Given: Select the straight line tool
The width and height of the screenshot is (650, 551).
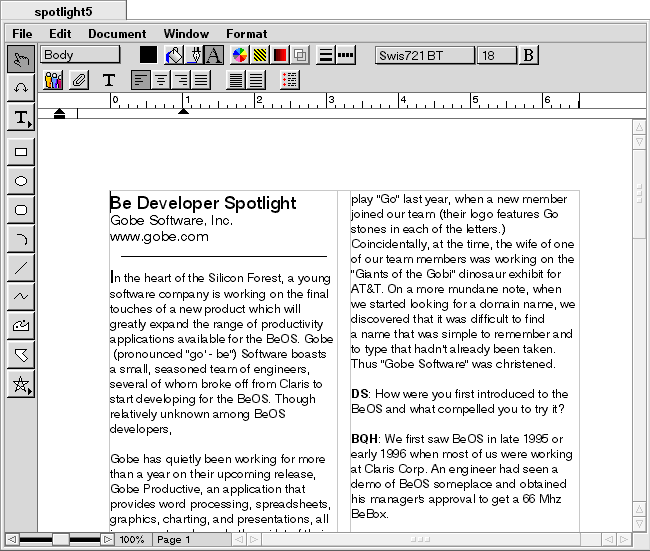Looking at the screenshot, I should tap(21, 268).
